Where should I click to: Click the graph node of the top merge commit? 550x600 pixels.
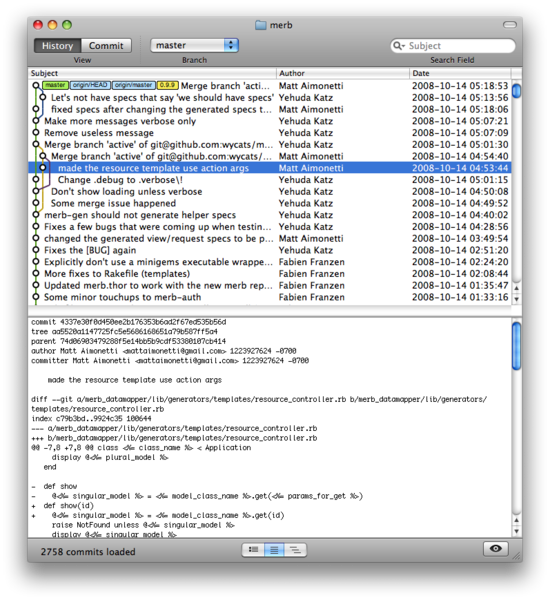[36, 85]
